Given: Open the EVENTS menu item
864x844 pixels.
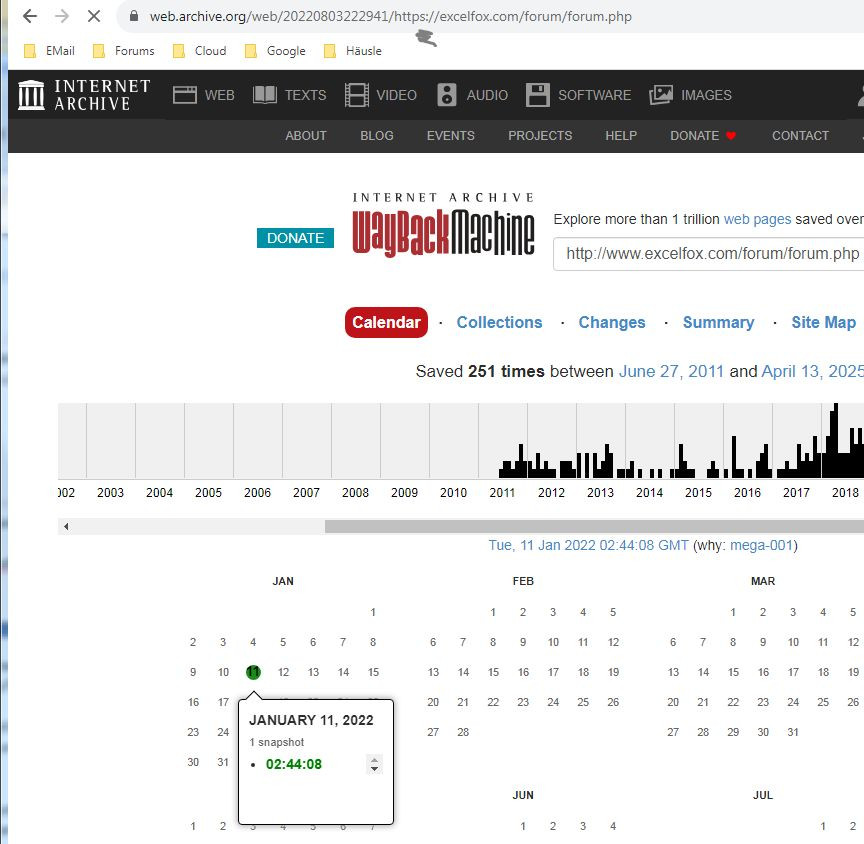Looking at the screenshot, I should pyautogui.click(x=451, y=136).
